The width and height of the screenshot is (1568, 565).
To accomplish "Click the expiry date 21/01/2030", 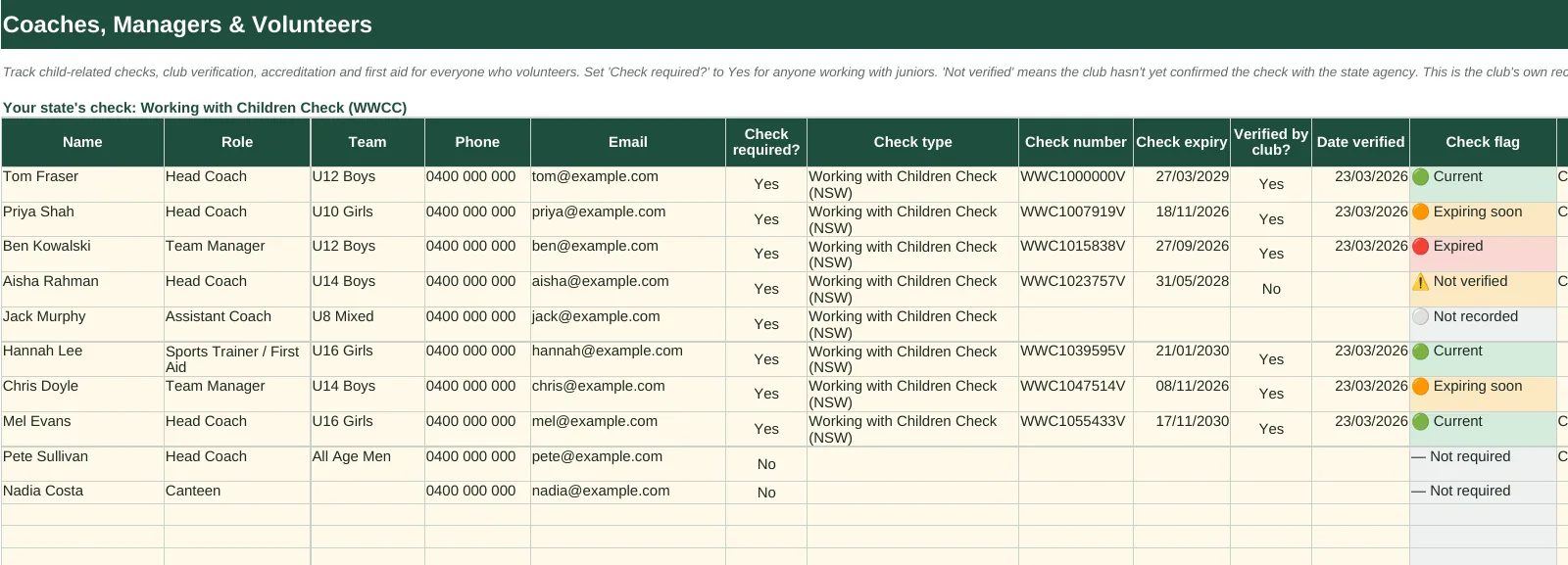I will (1182, 359).
